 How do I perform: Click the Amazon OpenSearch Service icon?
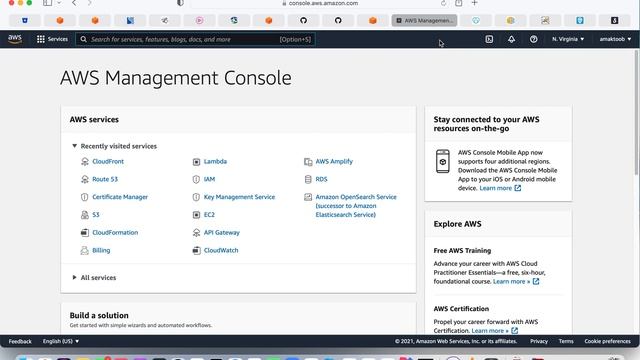tap(308, 197)
